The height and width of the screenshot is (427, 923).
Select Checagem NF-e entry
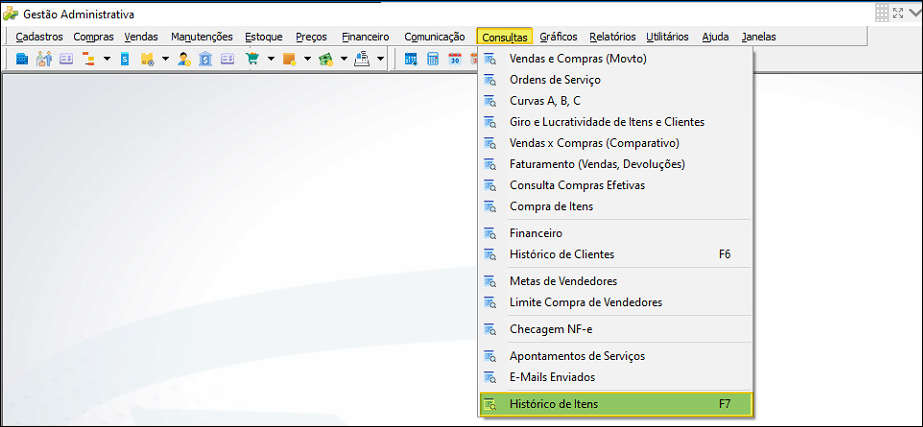(616, 329)
